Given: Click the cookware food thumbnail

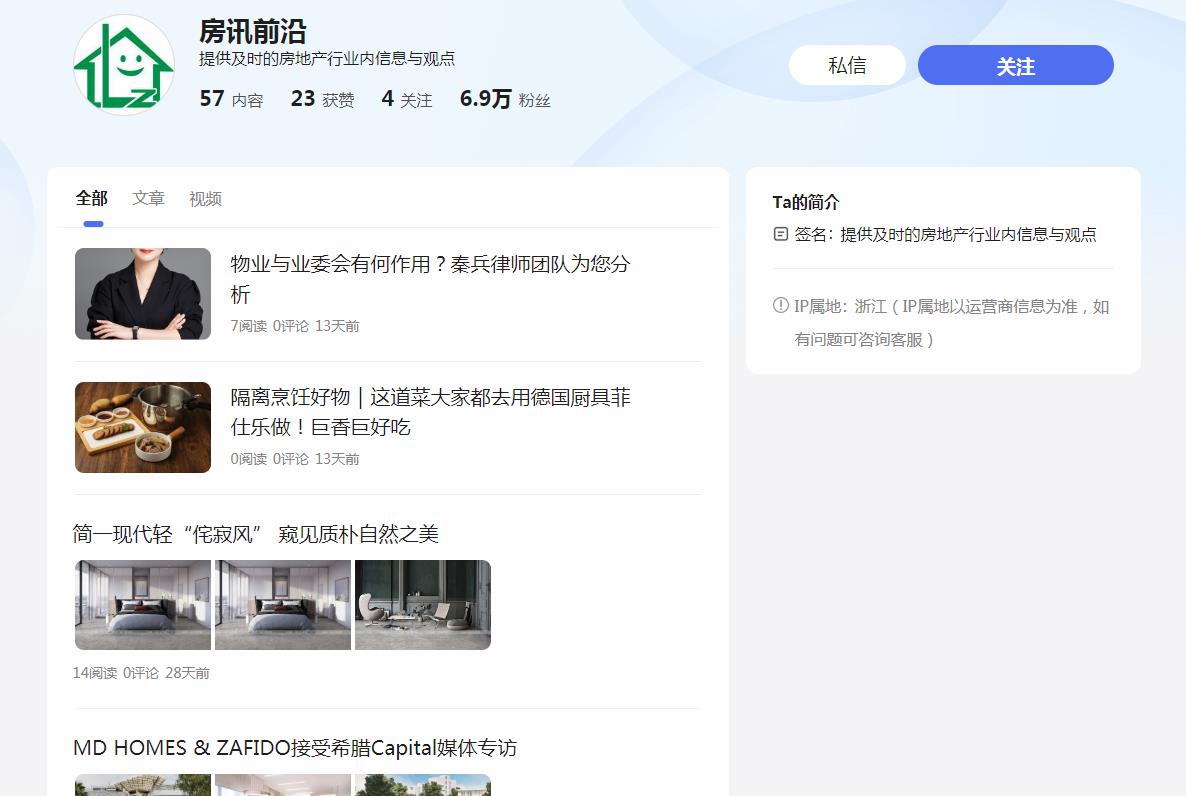Looking at the screenshot, I should (143, 428).
